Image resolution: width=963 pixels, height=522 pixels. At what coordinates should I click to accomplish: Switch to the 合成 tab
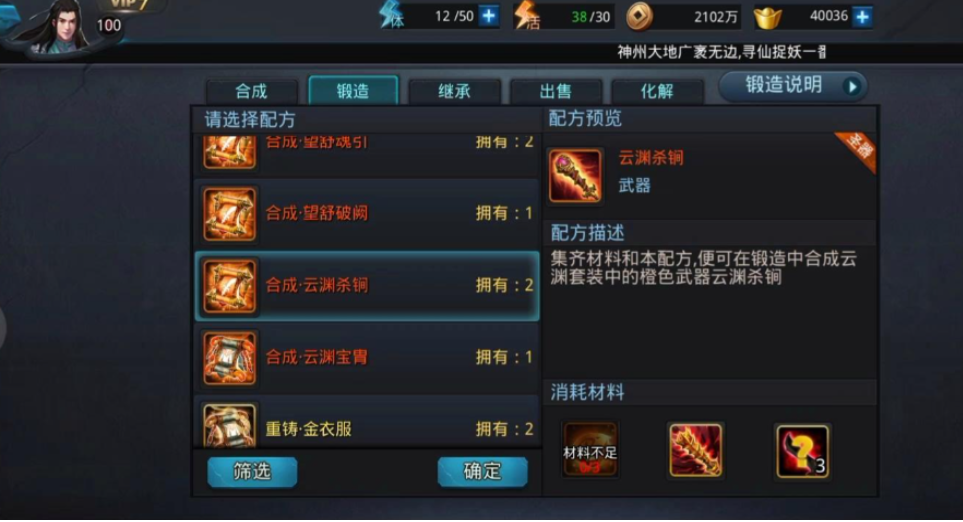point(251,92)
